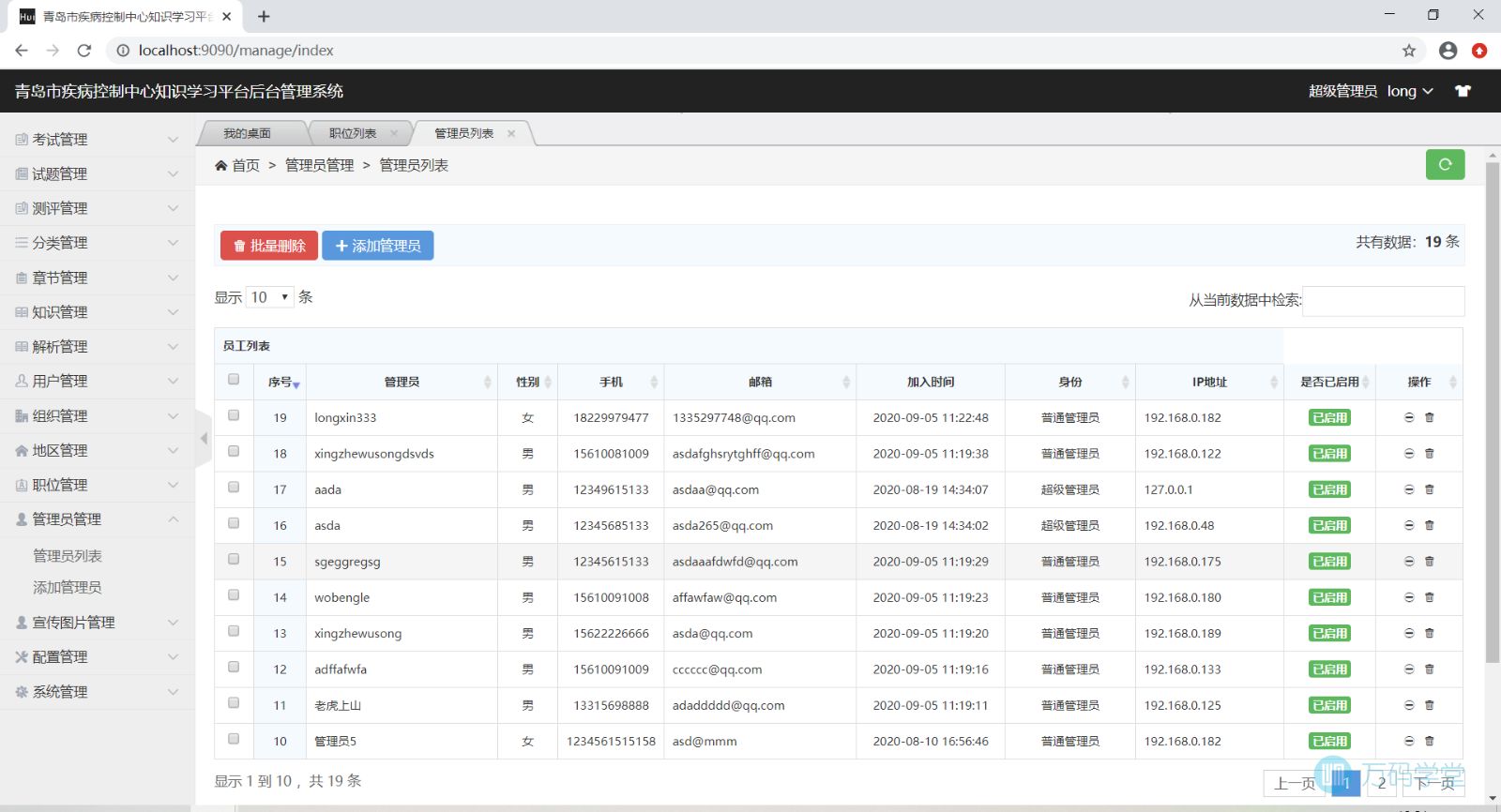The image size is (1501, 812).
Task: Focus the 从当前数据中检索 search input
Action: [x=1383, y=300]
